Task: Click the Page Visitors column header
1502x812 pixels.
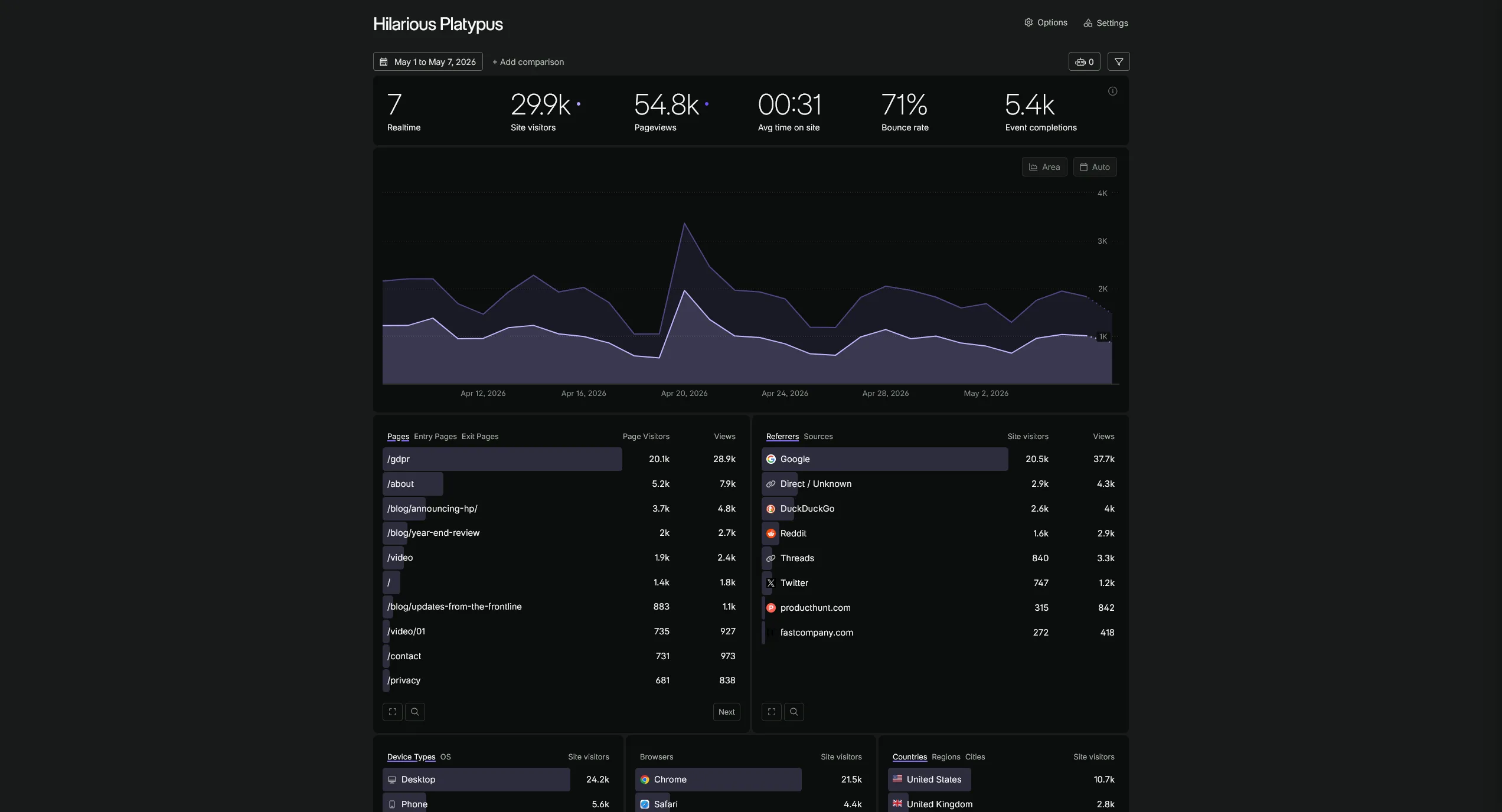Action: (646, 437)
